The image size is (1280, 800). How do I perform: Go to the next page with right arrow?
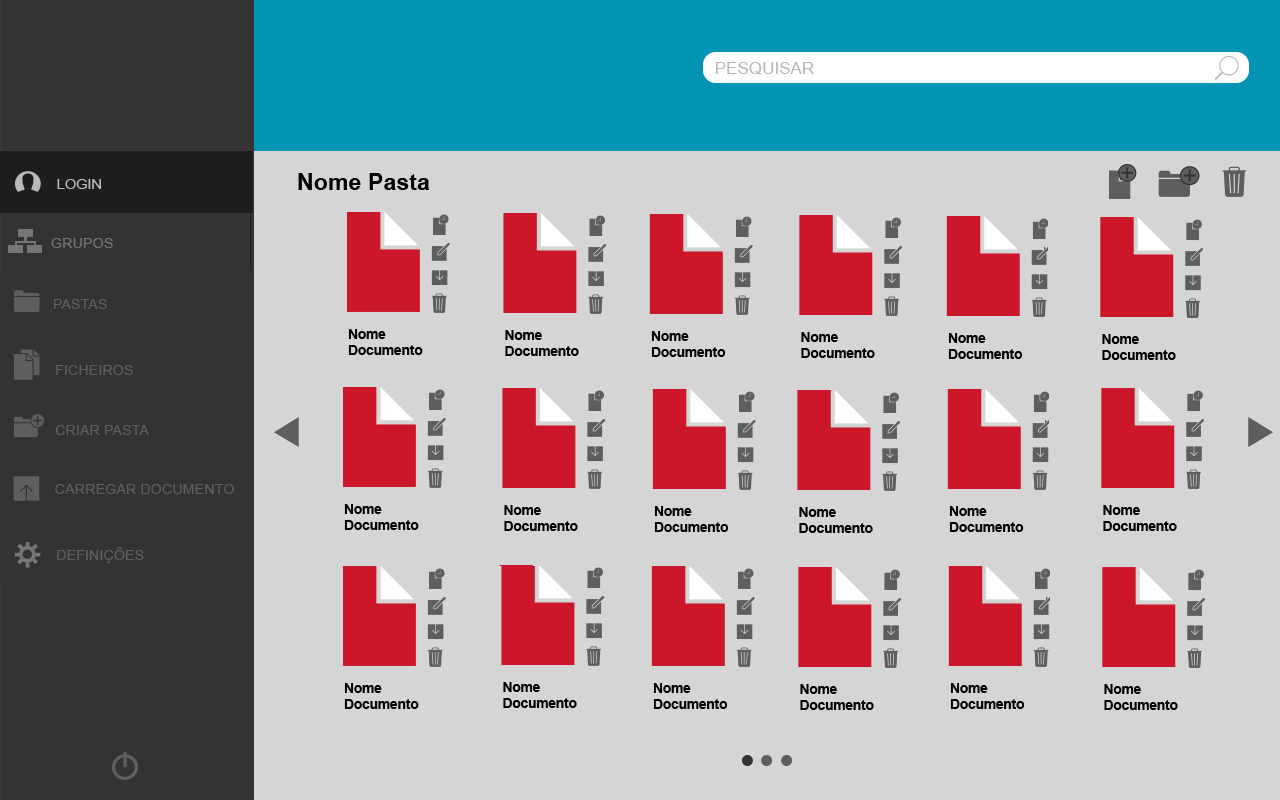coord(1260,432)
